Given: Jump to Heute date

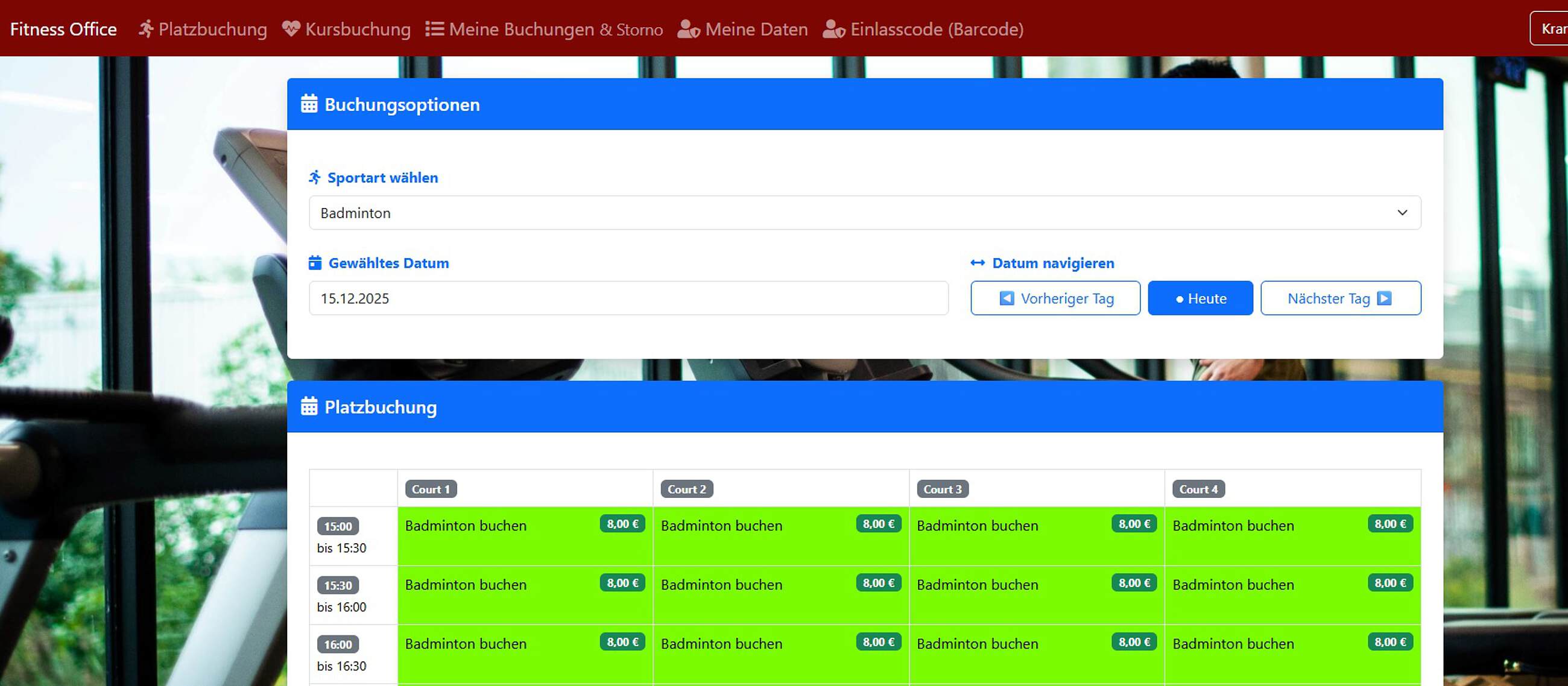Looking at the screenshot, I should (1200, 298).
